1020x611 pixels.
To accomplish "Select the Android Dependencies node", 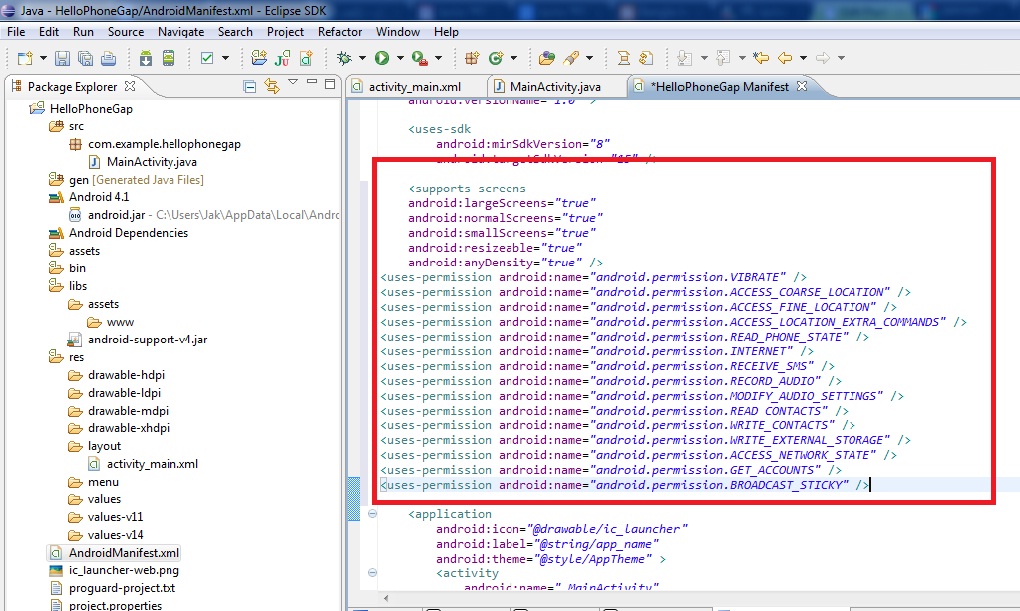I will (x=128, y=233).
